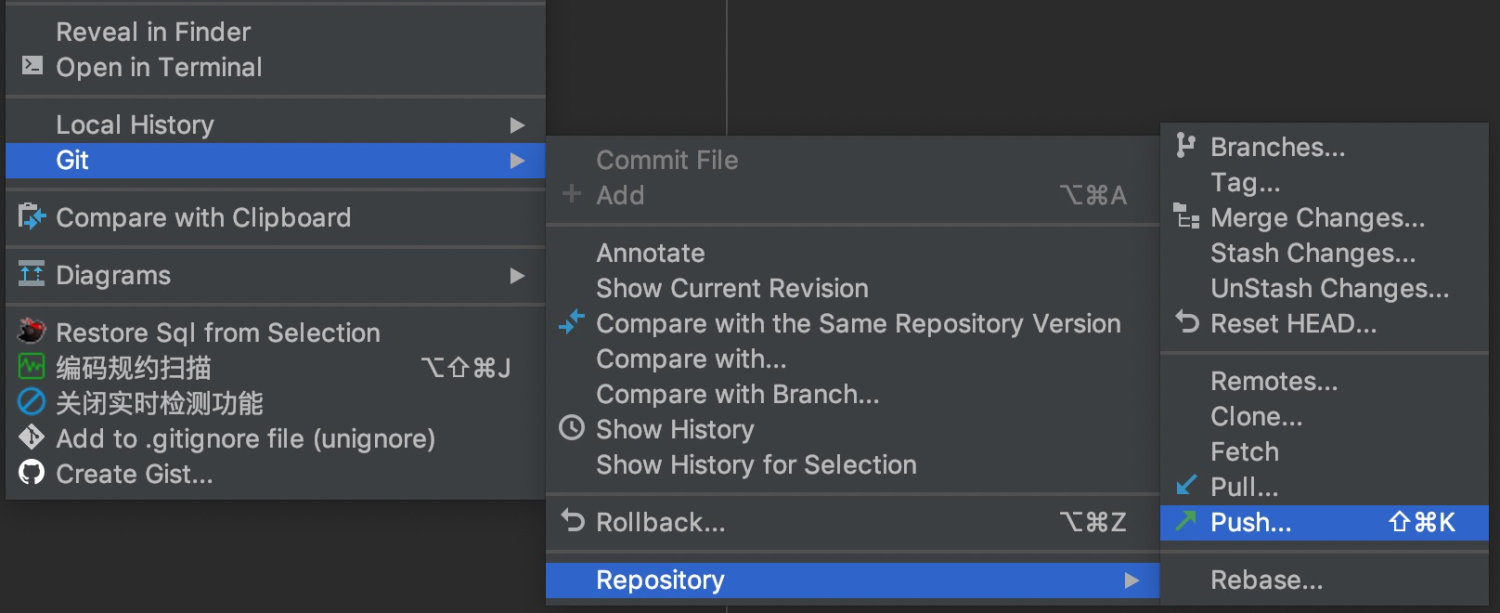Click the GitHub icon for Create Gist
The height and width of the screenshot is (613, 1500).
32,473
